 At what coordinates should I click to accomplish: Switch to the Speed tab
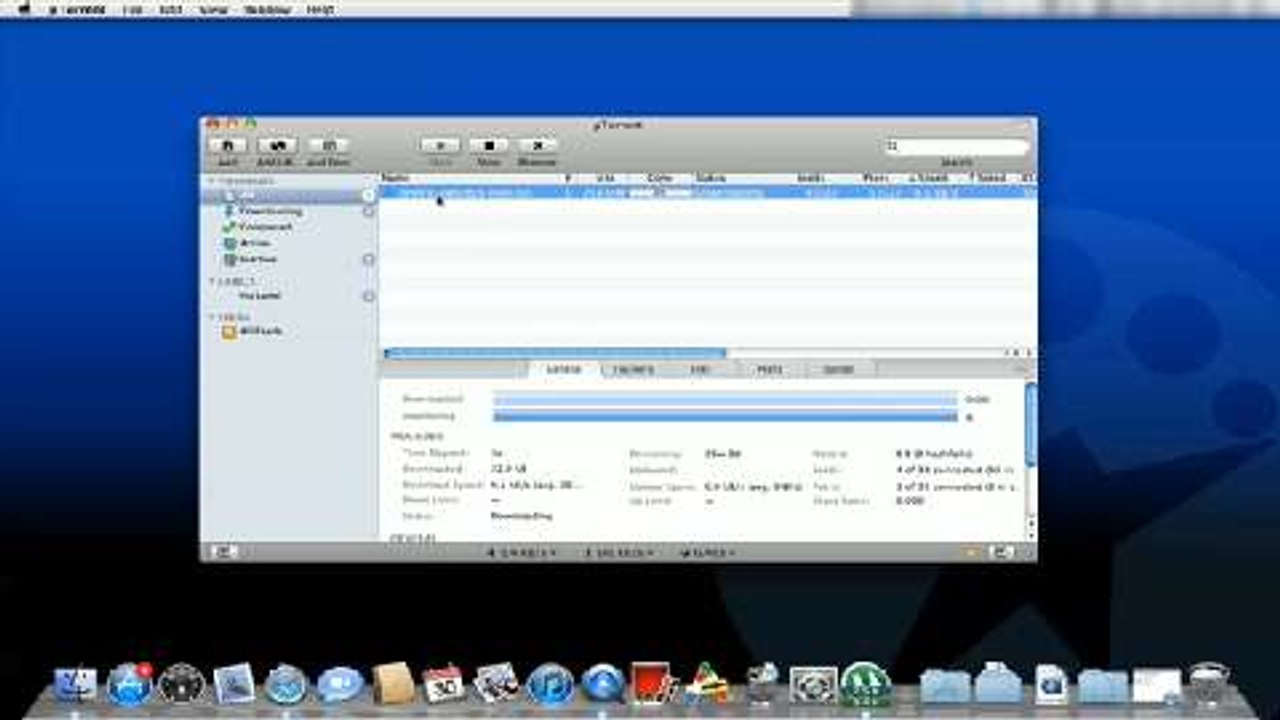click(838, 369)
